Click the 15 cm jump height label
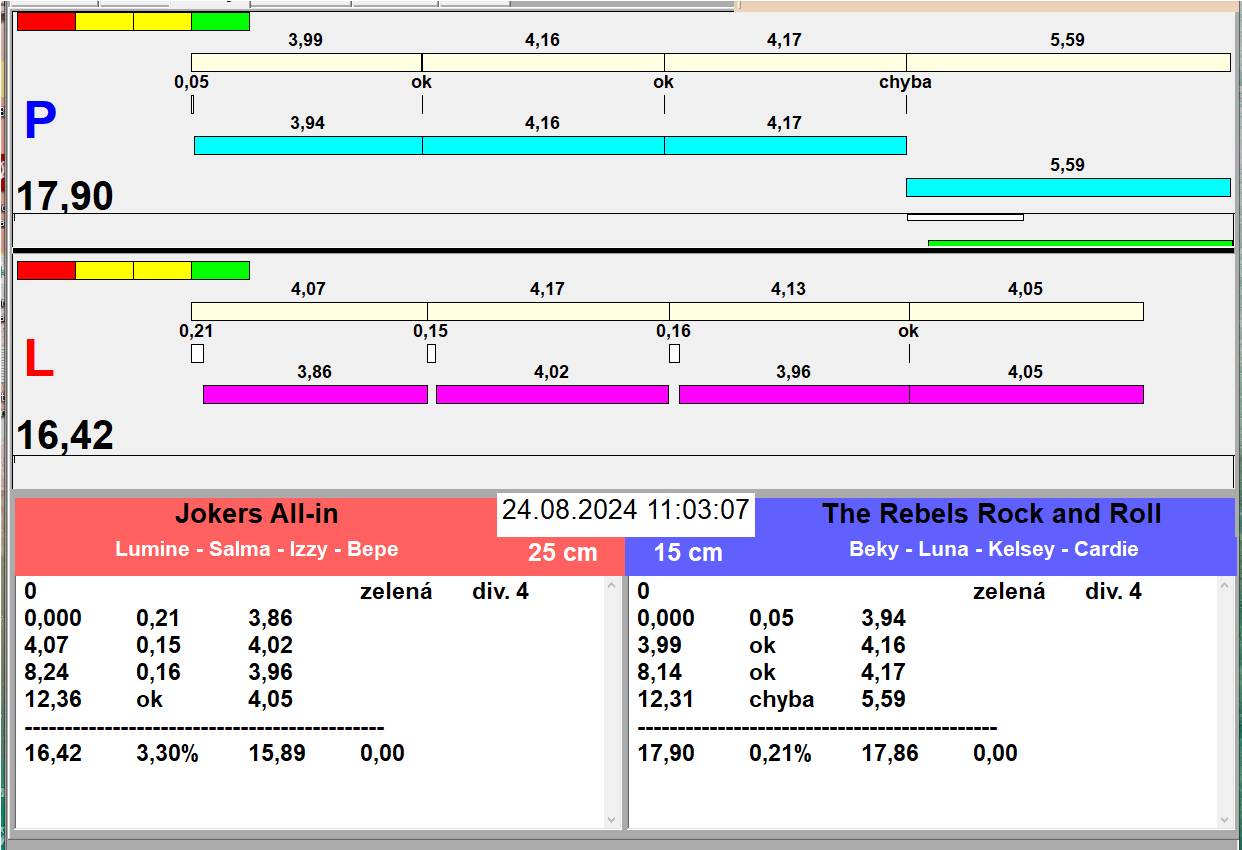 [688, 552]
